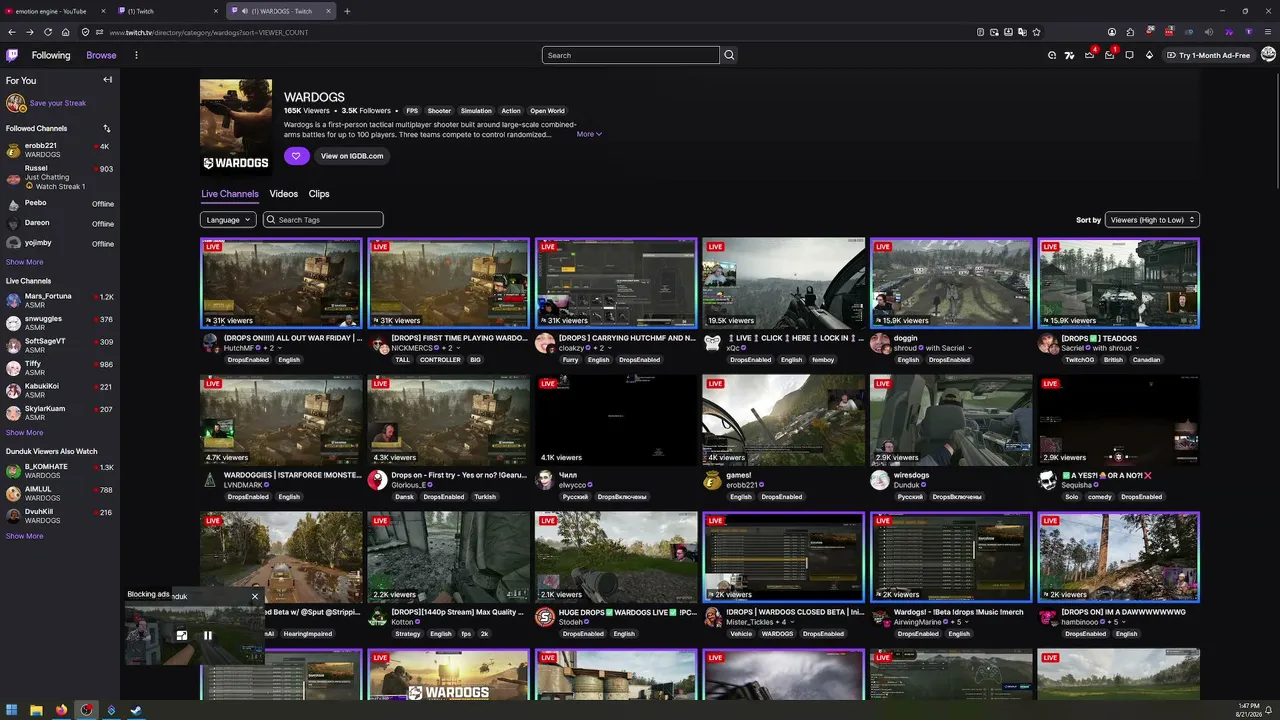Image resolution: width=1280 pixels, height=720 pixels.
Task: Open the Language filter dropdown
Action: [228, 220]
